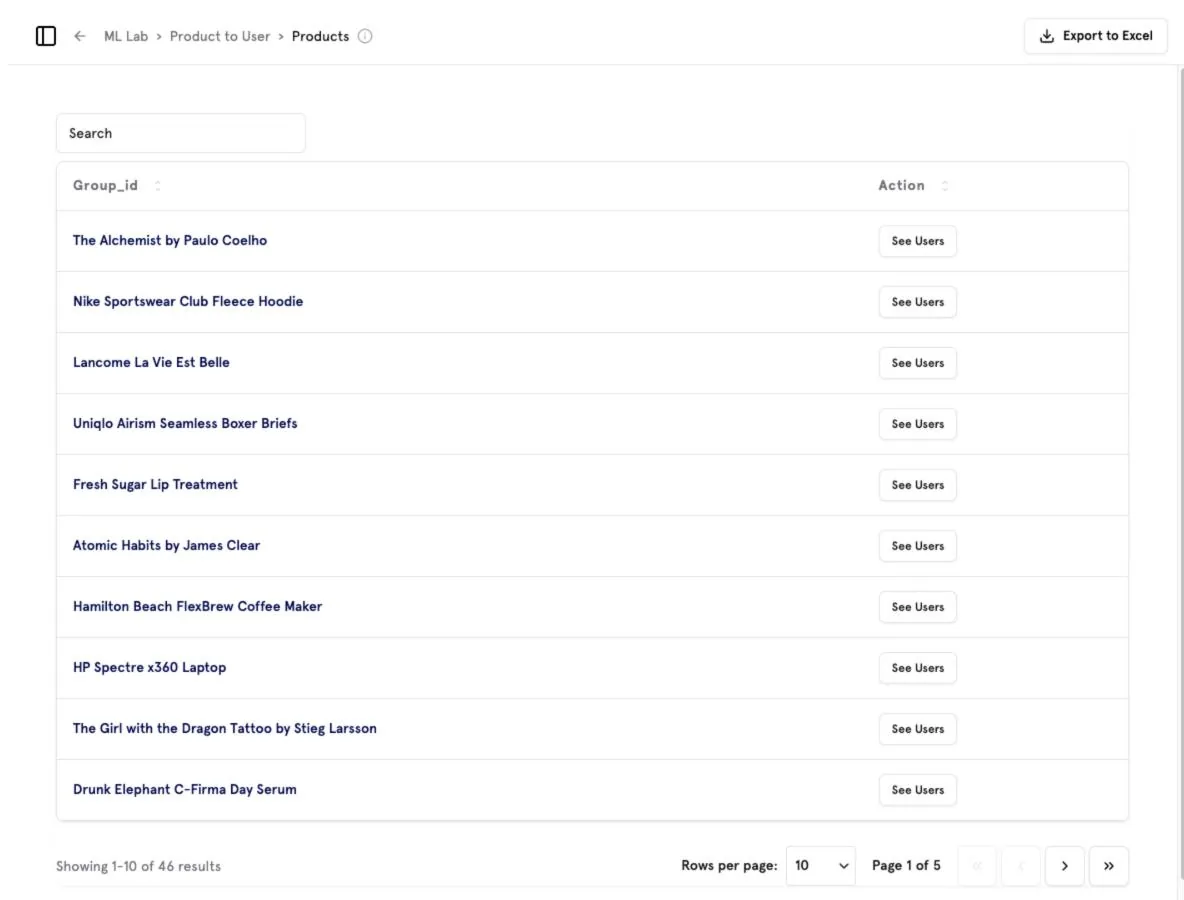See Users for Drunk Elephant Serum

tap(917, 791)
